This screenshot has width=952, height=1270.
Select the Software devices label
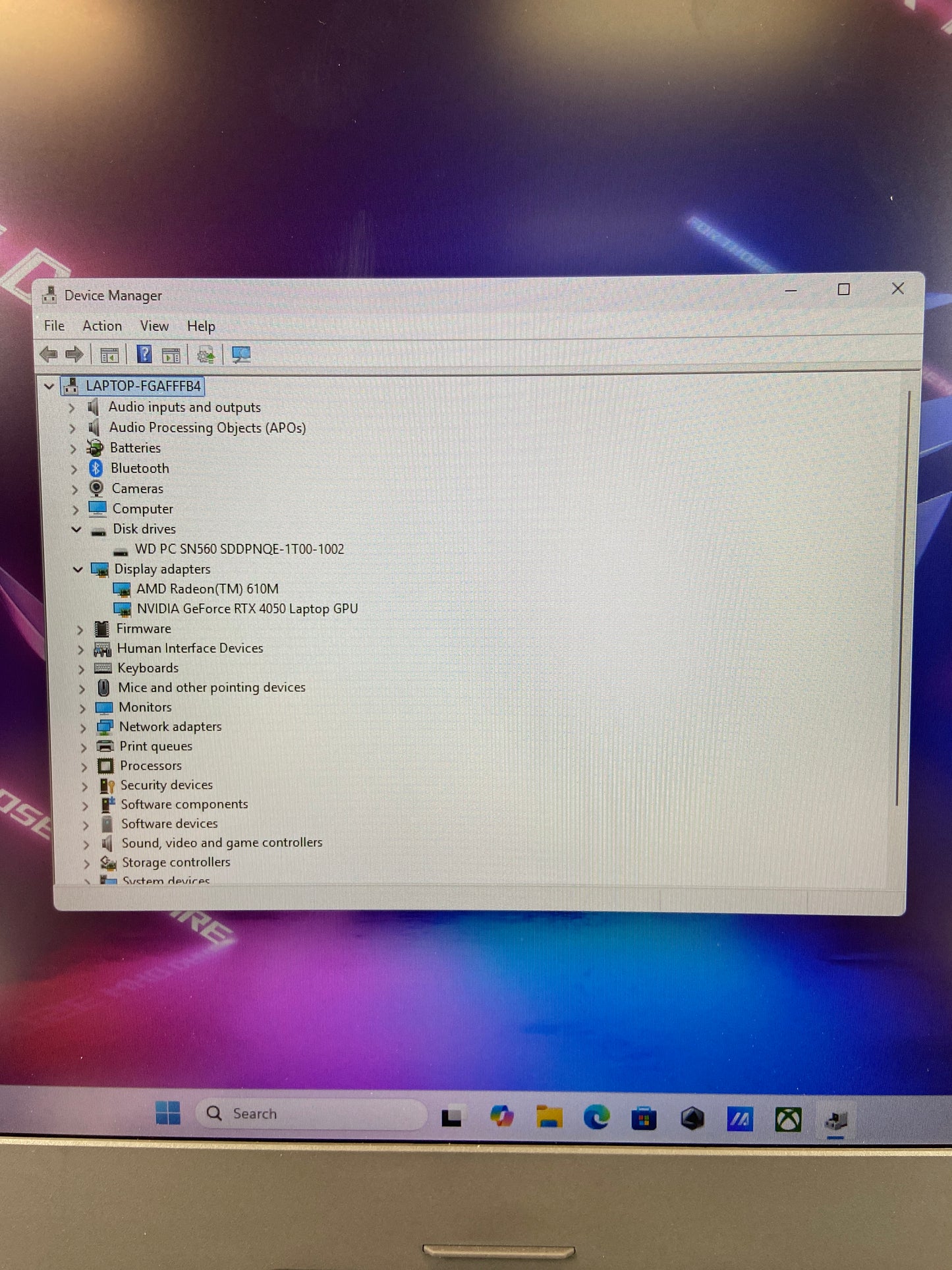click(169, 824)
